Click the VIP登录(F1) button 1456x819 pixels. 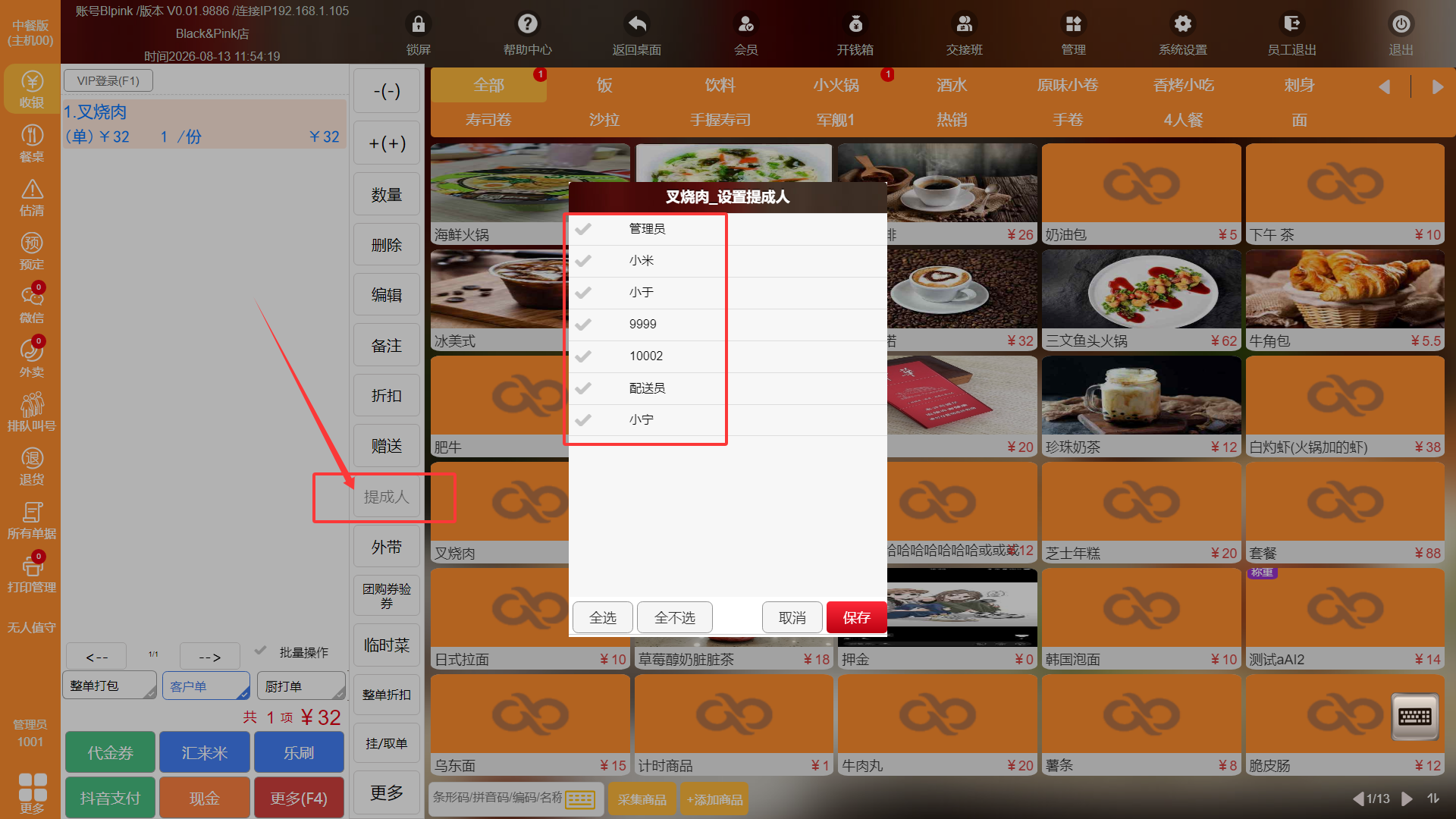pyautogui.click(x=108, y=80)
